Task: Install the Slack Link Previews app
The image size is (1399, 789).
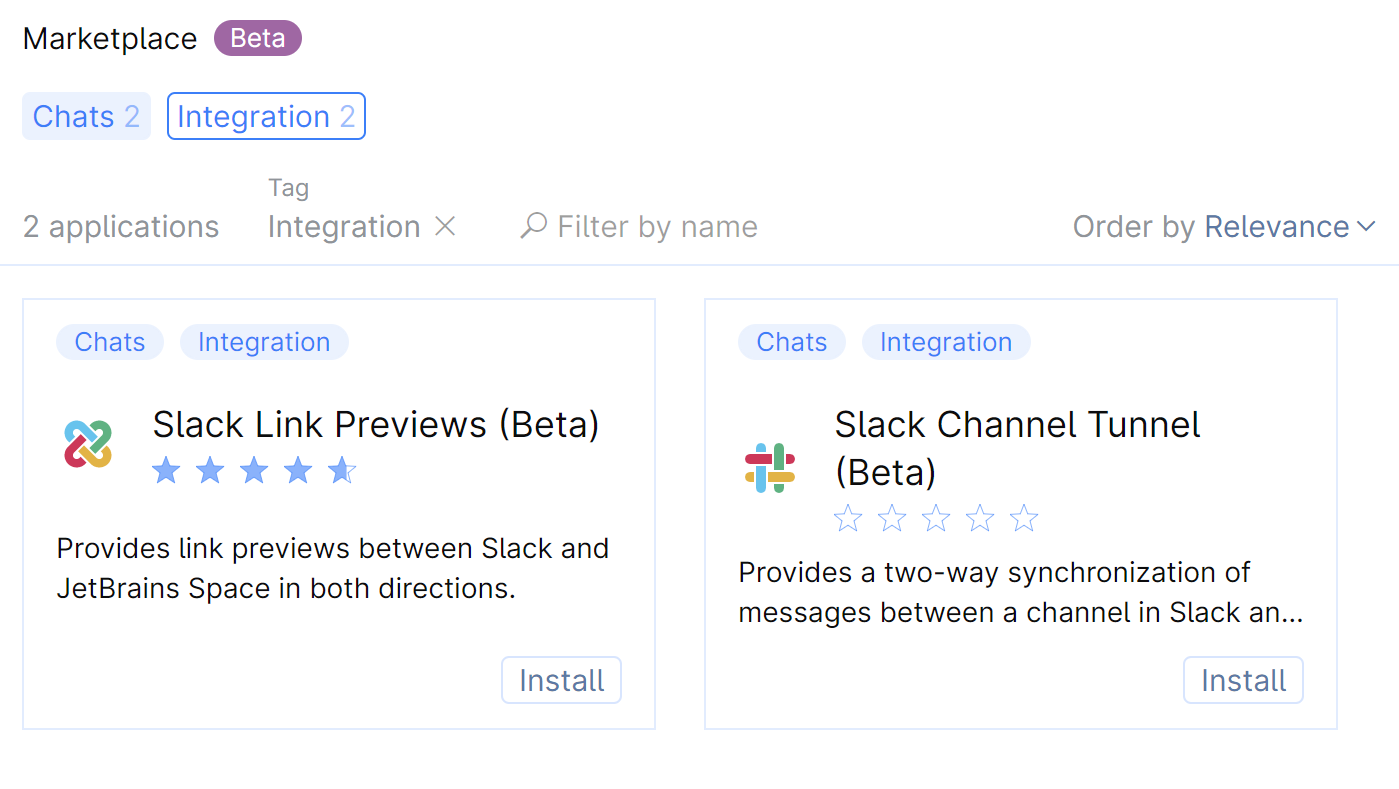Action: coord(561,679)
